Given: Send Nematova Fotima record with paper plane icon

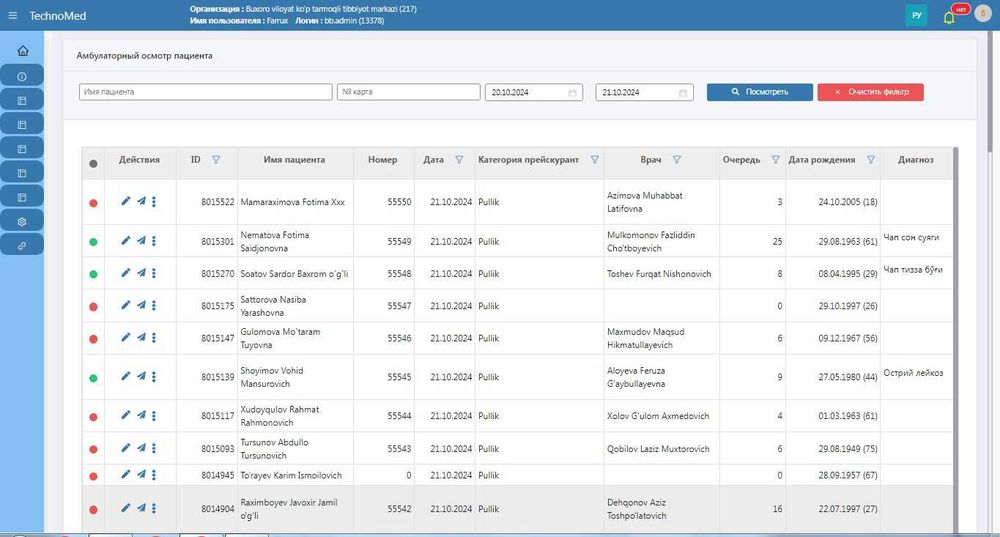Looking at the screenshot, I should pyautogui.click(x=141, y=241).
